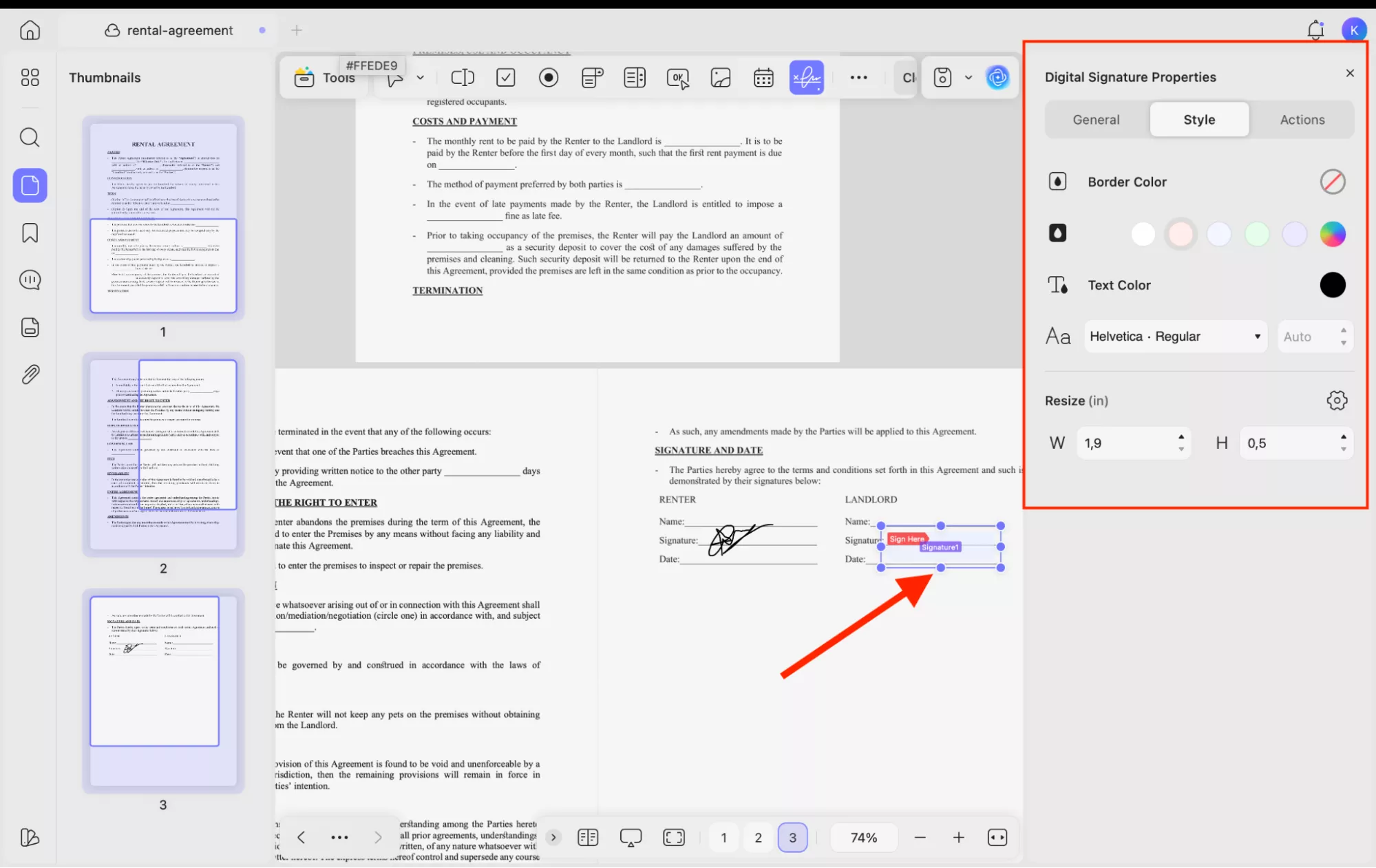Increase the width value stepper

pyautogui.click(x=1182, y=438)
